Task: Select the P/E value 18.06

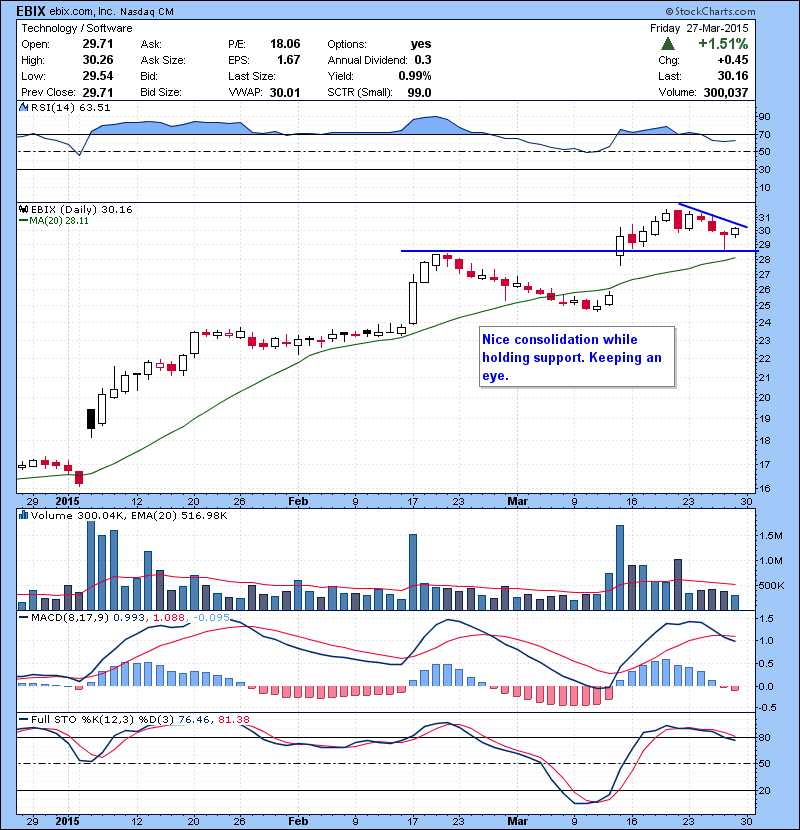Action: coord(285,44)
